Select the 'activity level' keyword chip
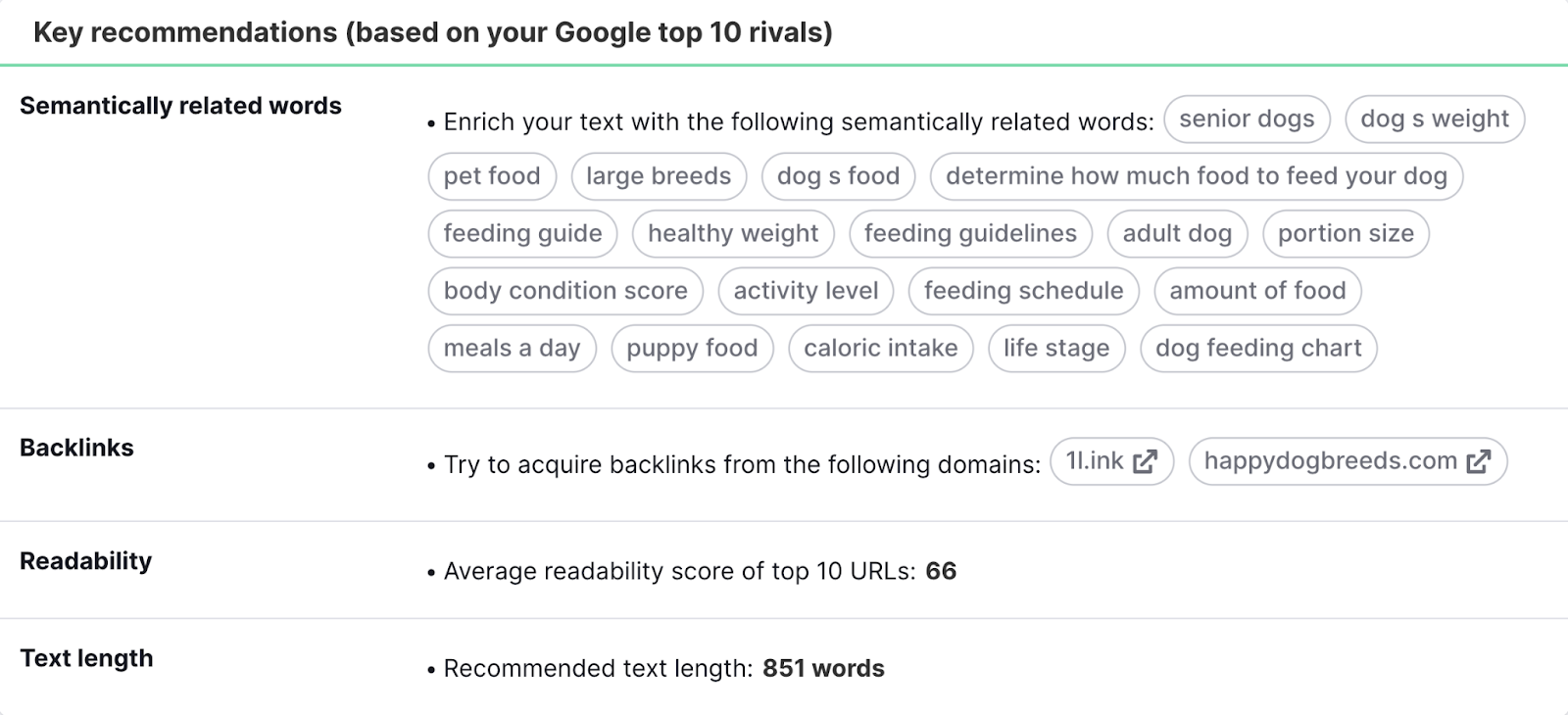Image resolution: width=1568 pixels, height=715 pixels. pyautogui.click(x=806, y=291)
